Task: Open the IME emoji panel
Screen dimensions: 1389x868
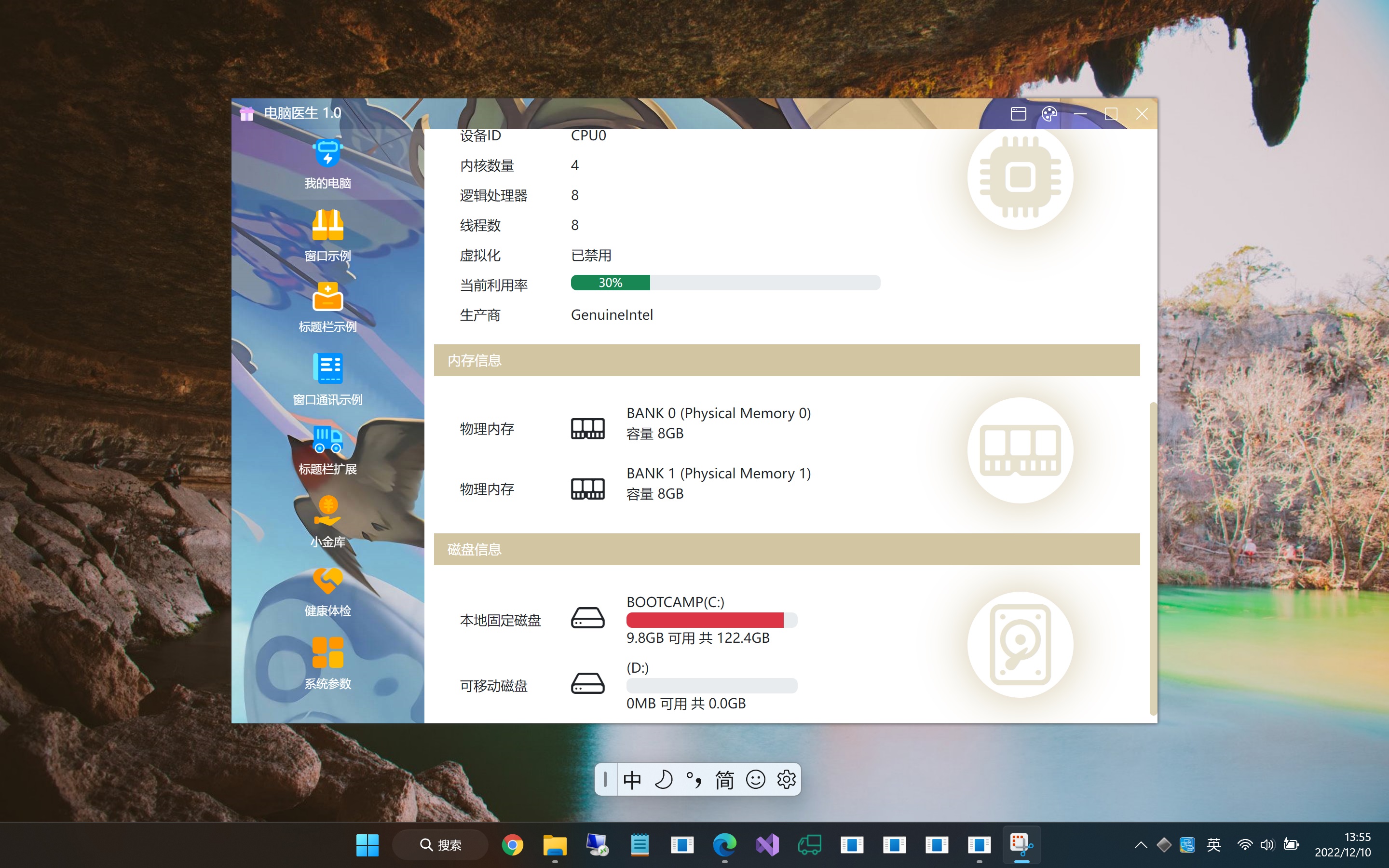Action: tap(755, 780)
